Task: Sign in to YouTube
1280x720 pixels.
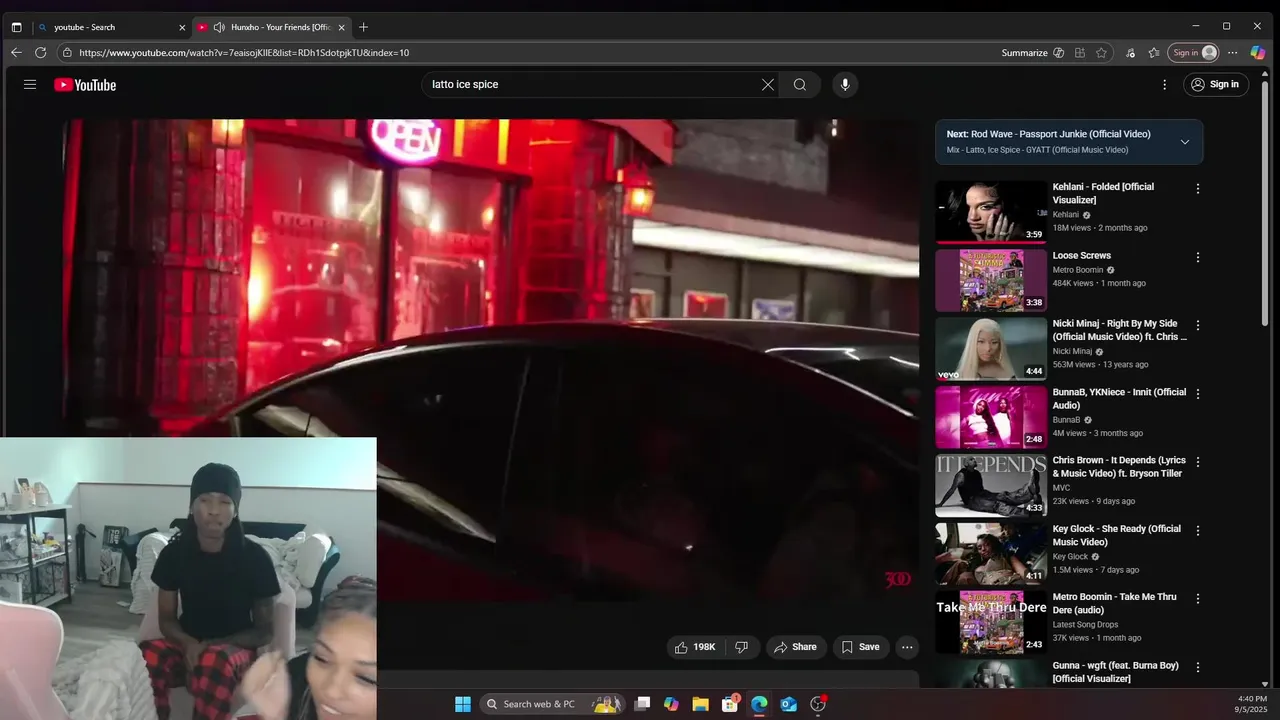Action: pyautogui.click(x=1215, y=85)
